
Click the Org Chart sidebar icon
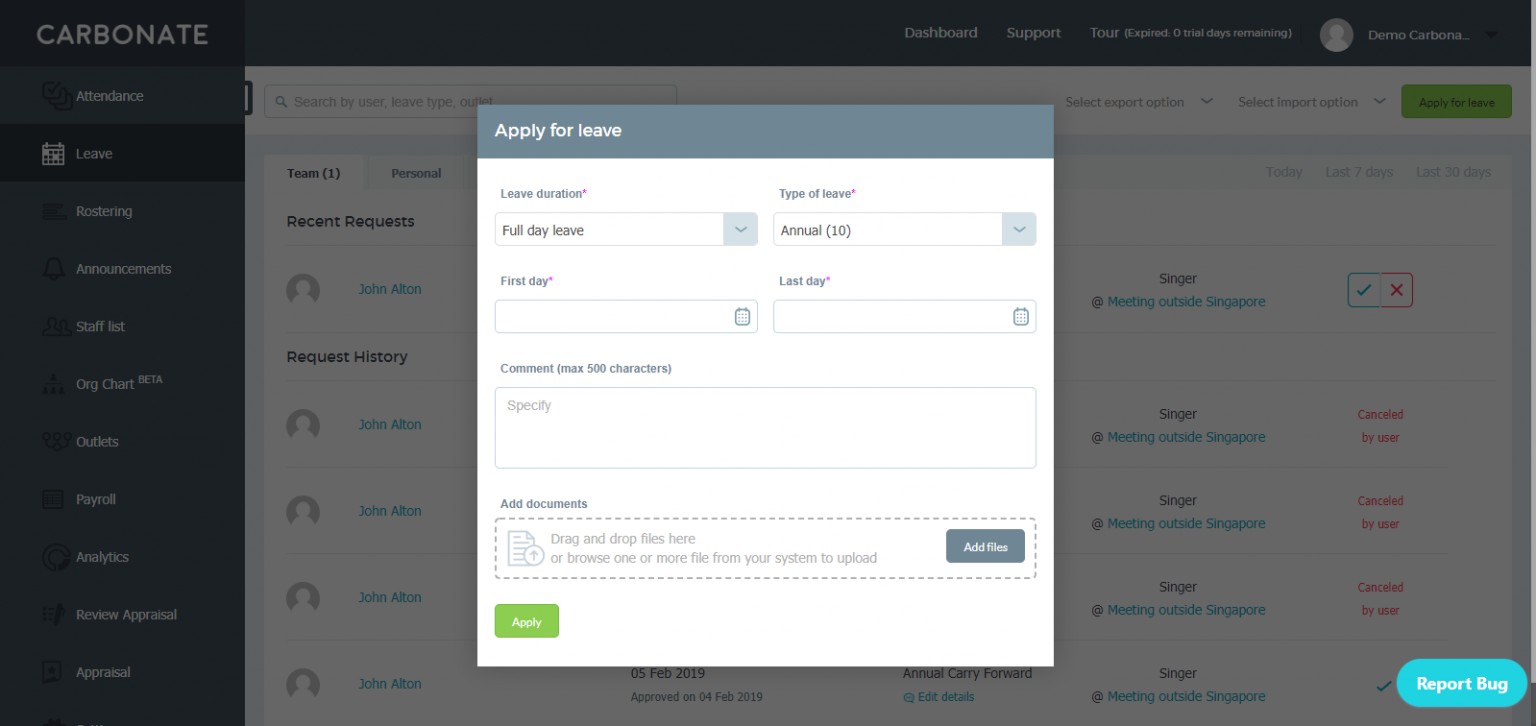(x=53, y=384)
